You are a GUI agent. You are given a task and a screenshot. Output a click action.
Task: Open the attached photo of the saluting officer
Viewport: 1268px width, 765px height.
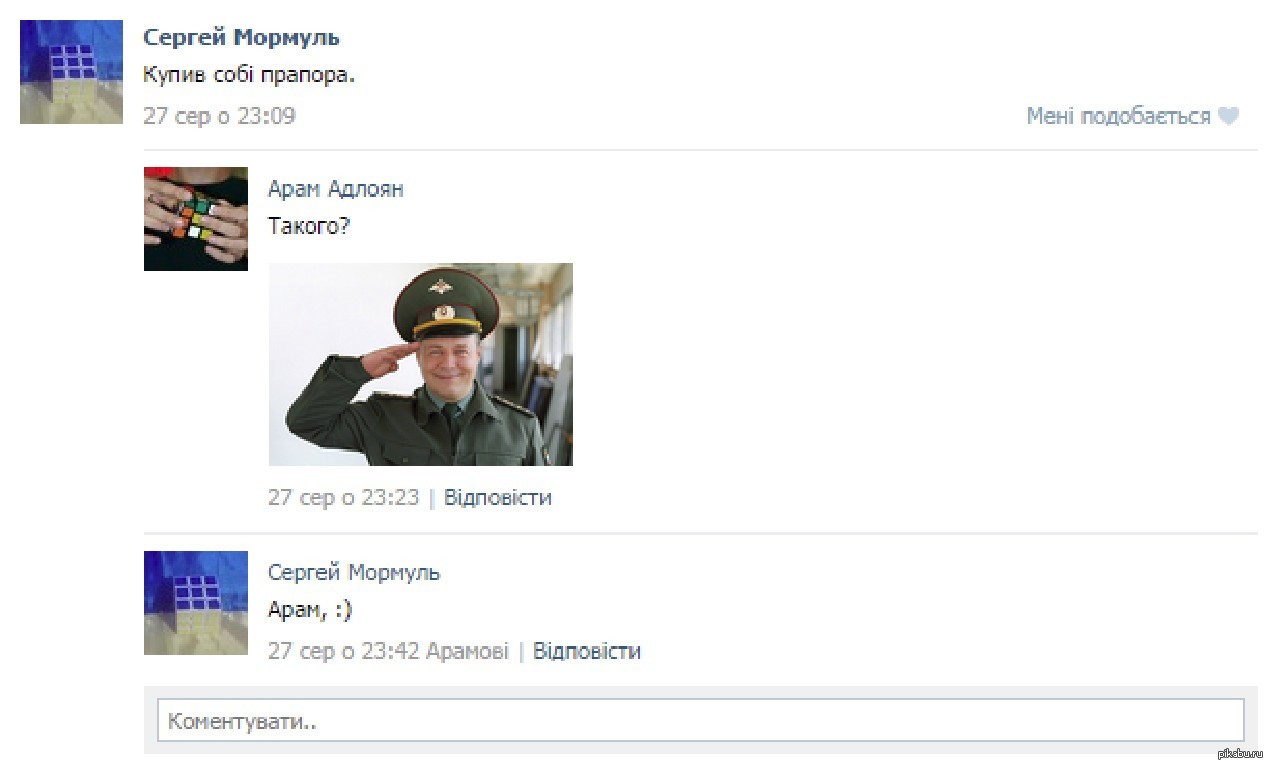point(421,364)
